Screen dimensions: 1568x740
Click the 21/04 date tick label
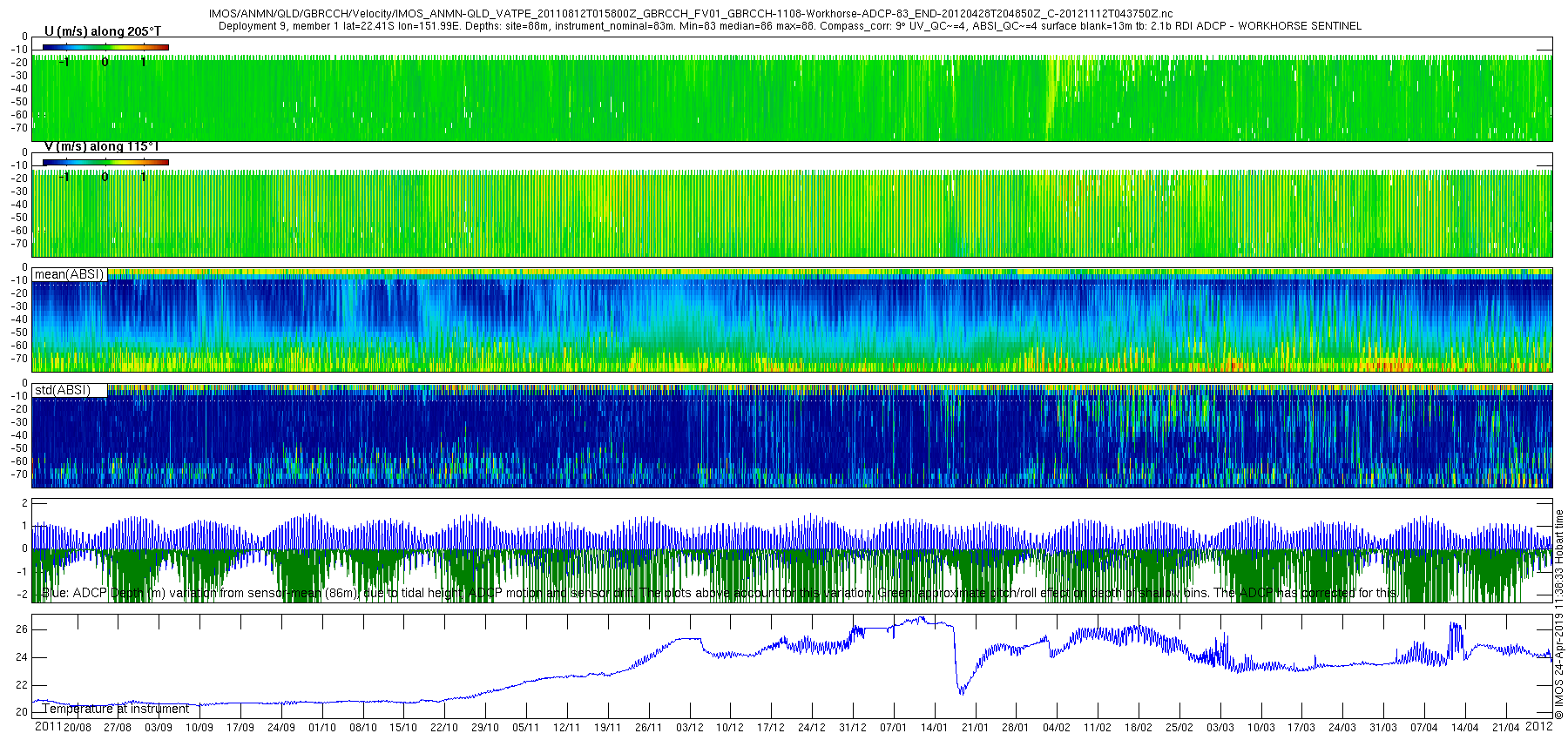pyautogui.click(x=1505, y=728)
